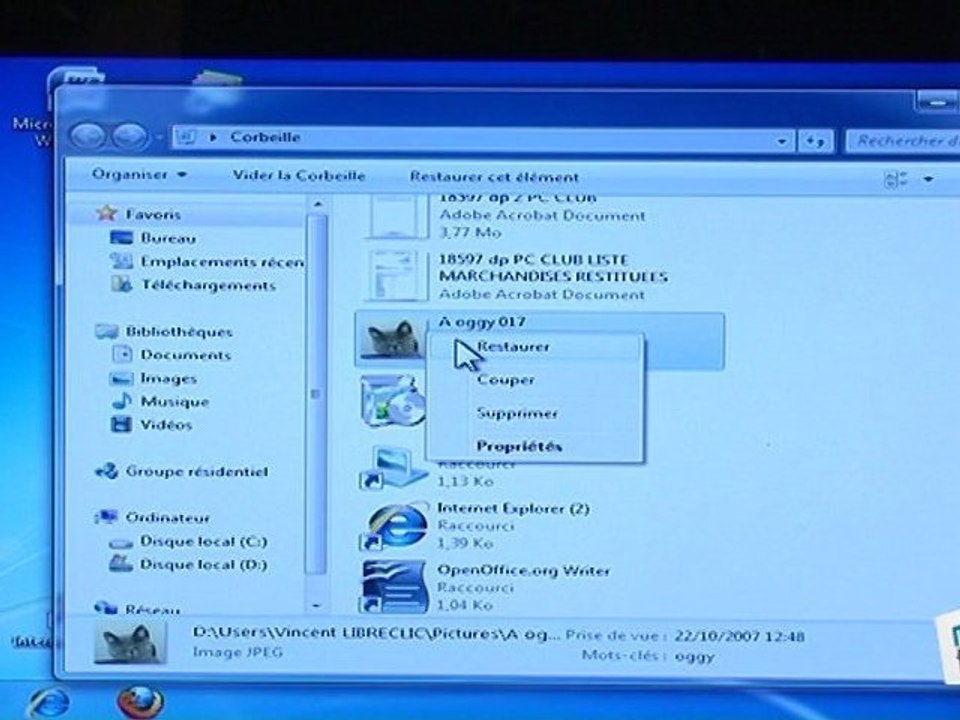Open Disque local (C:)
This screenshot has width=960, height=720.
189,542
